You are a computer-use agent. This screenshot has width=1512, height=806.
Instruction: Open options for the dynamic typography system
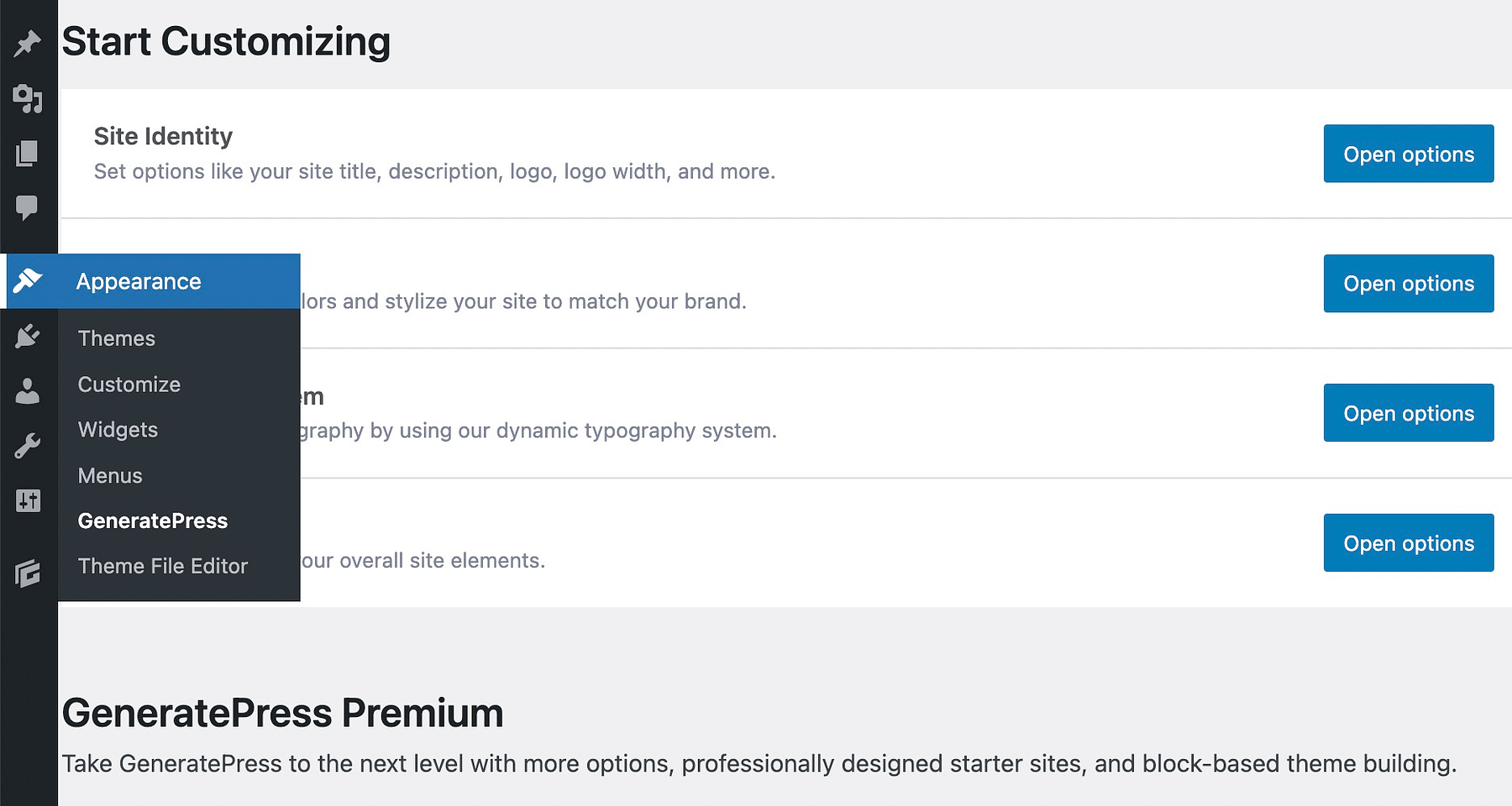[1408, 413]
